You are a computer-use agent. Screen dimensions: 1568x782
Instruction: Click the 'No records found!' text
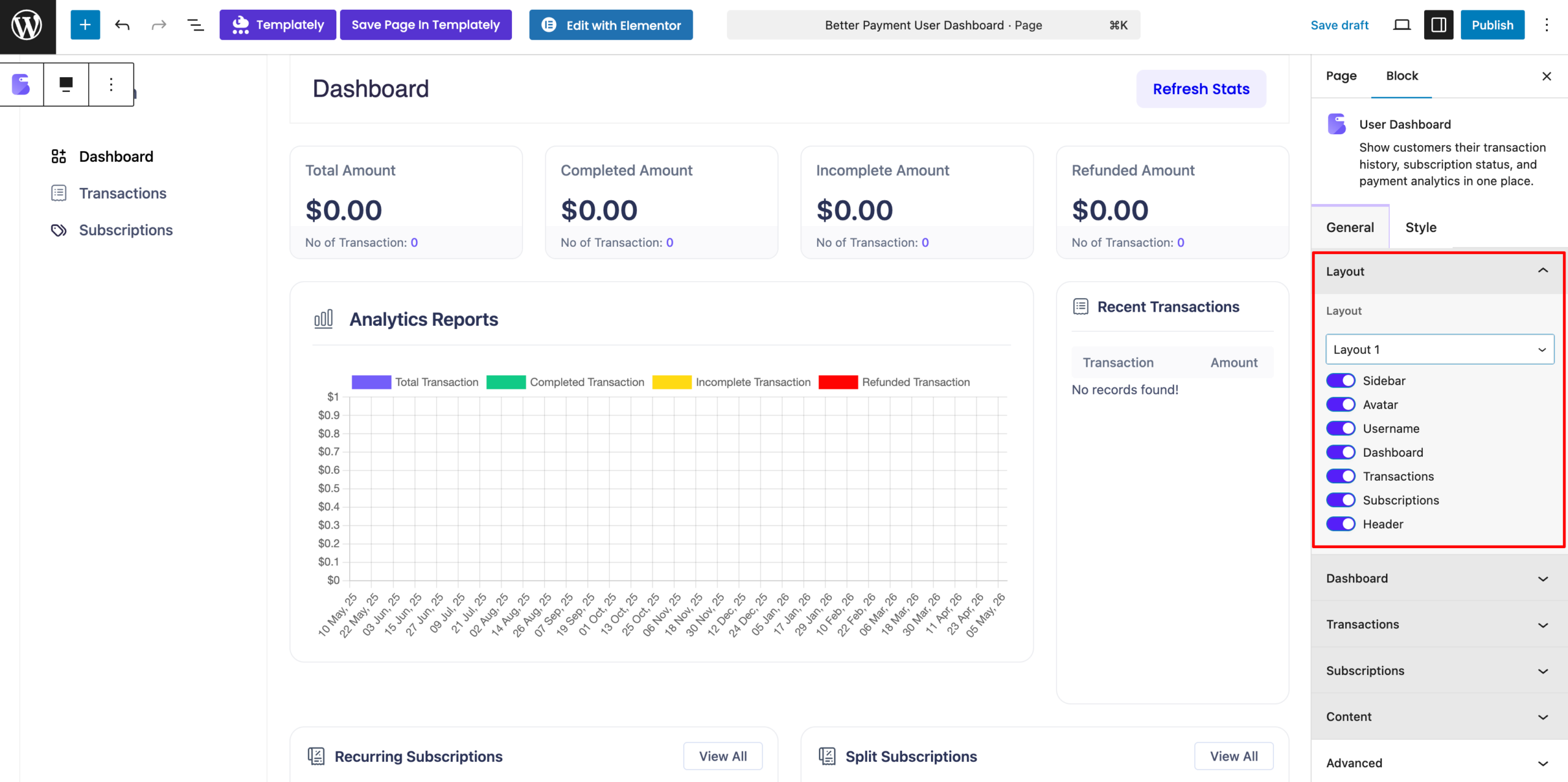coord(1125,389)
